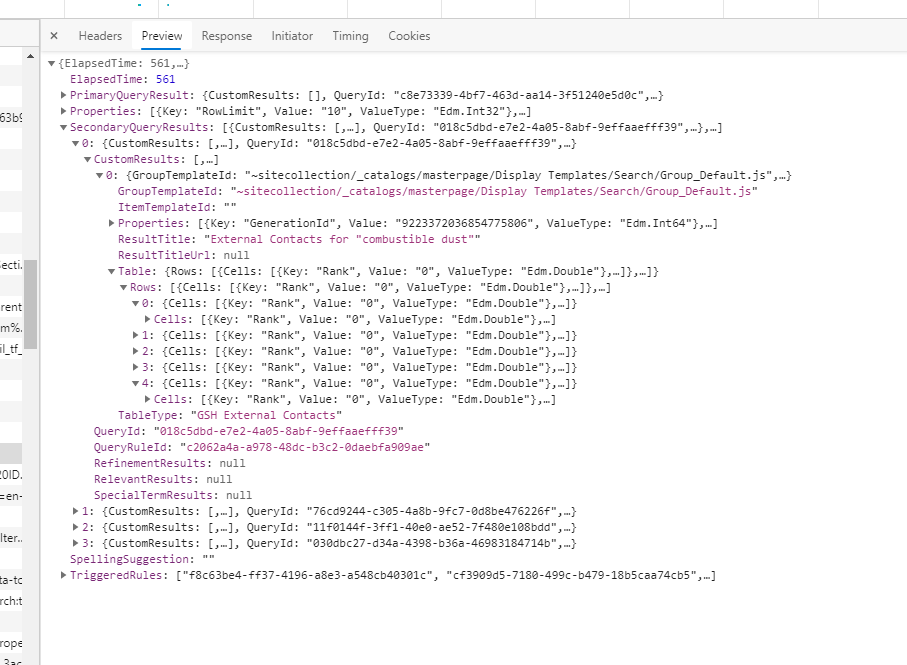Select the ItemTemplateId property line

pos(177,207)
